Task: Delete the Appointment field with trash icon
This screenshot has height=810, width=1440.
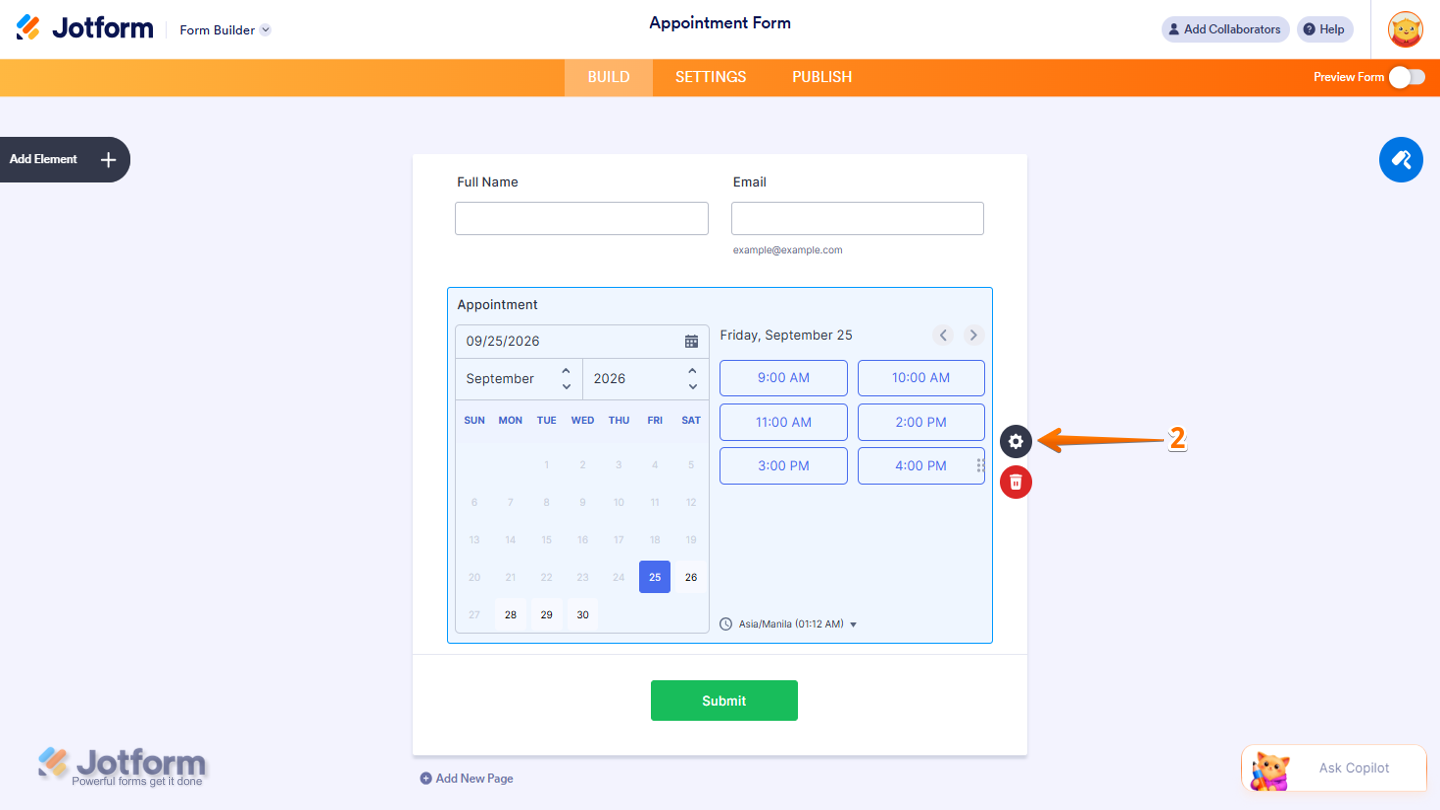Action: [1016, 483]
